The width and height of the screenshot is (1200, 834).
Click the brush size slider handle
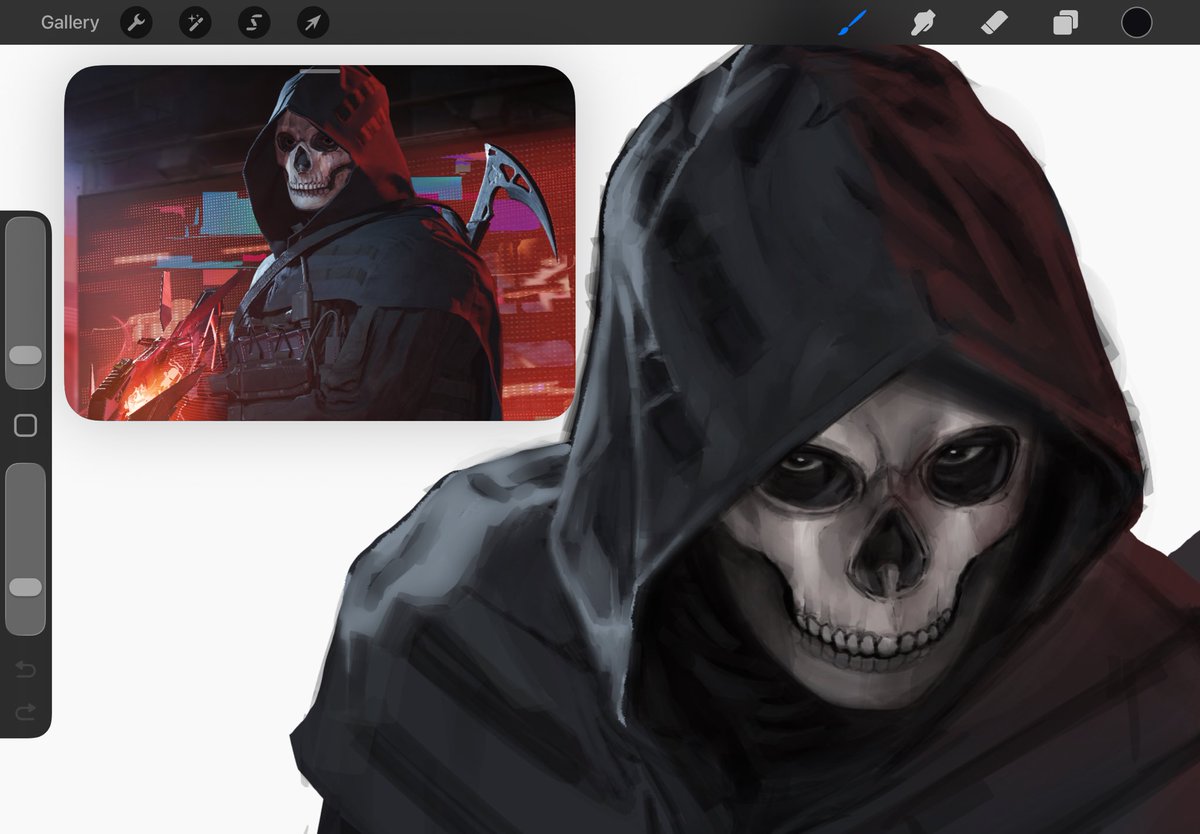pos(25,355)
